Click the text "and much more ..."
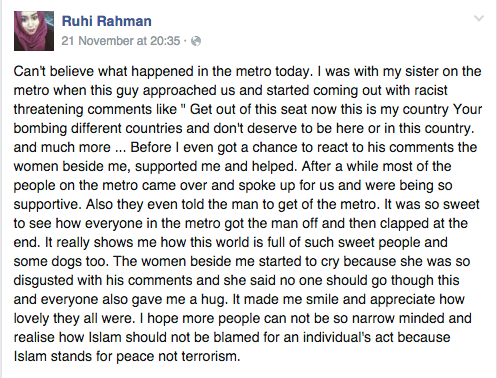 coord(70,147)
